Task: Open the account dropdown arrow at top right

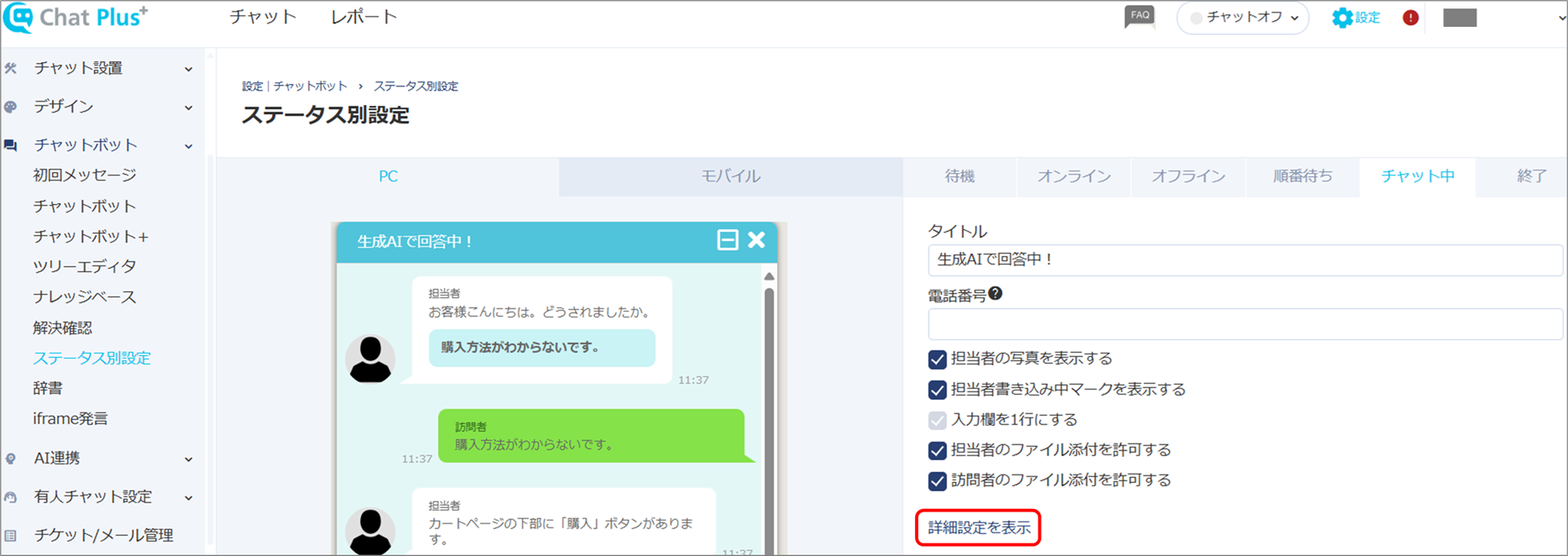Action: [1561, 18]
